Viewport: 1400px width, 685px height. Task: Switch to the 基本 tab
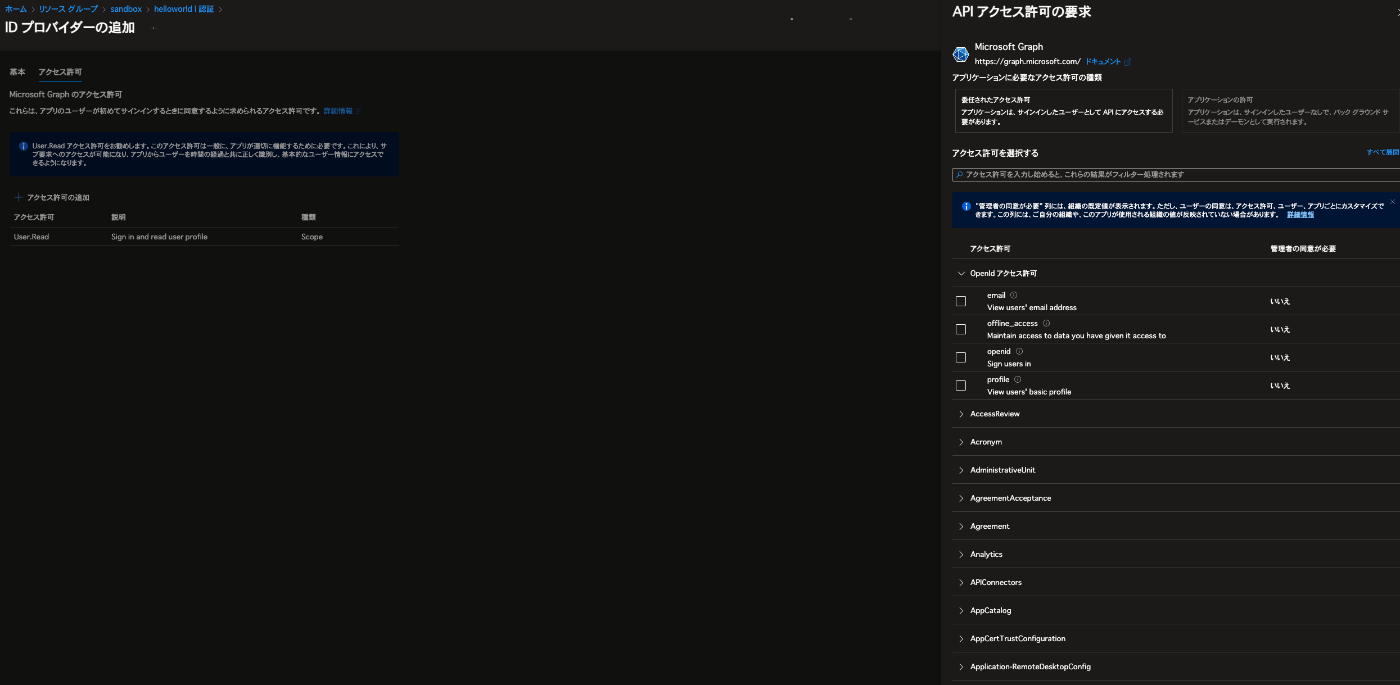click(x=17, y=72)
